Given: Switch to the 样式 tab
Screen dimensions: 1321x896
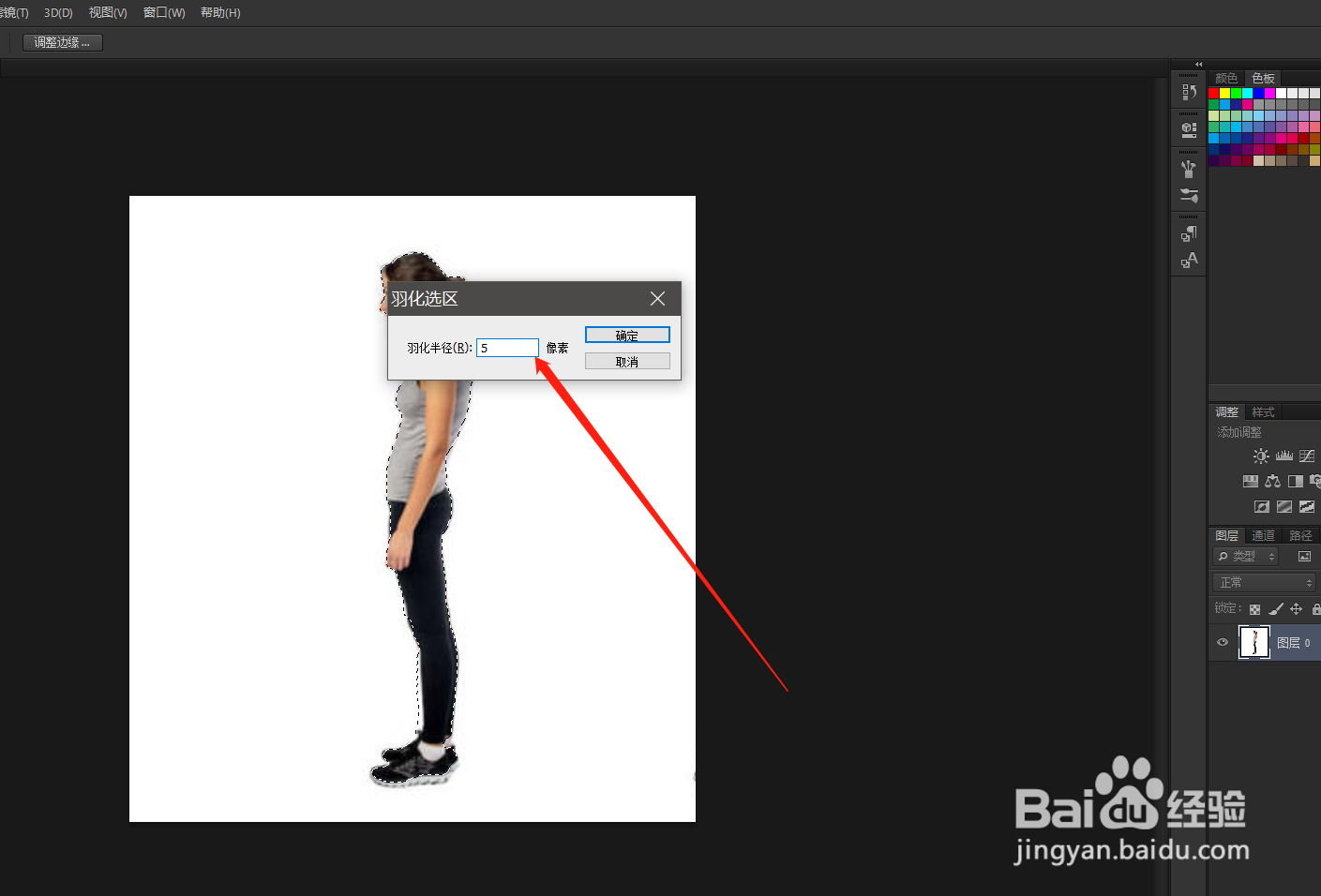Looking at the screenshot, I should (1263, 412).
